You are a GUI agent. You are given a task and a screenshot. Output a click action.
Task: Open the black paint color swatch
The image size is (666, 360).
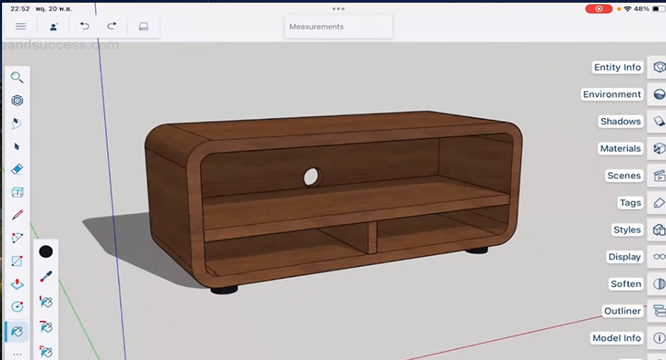[46, 252]
